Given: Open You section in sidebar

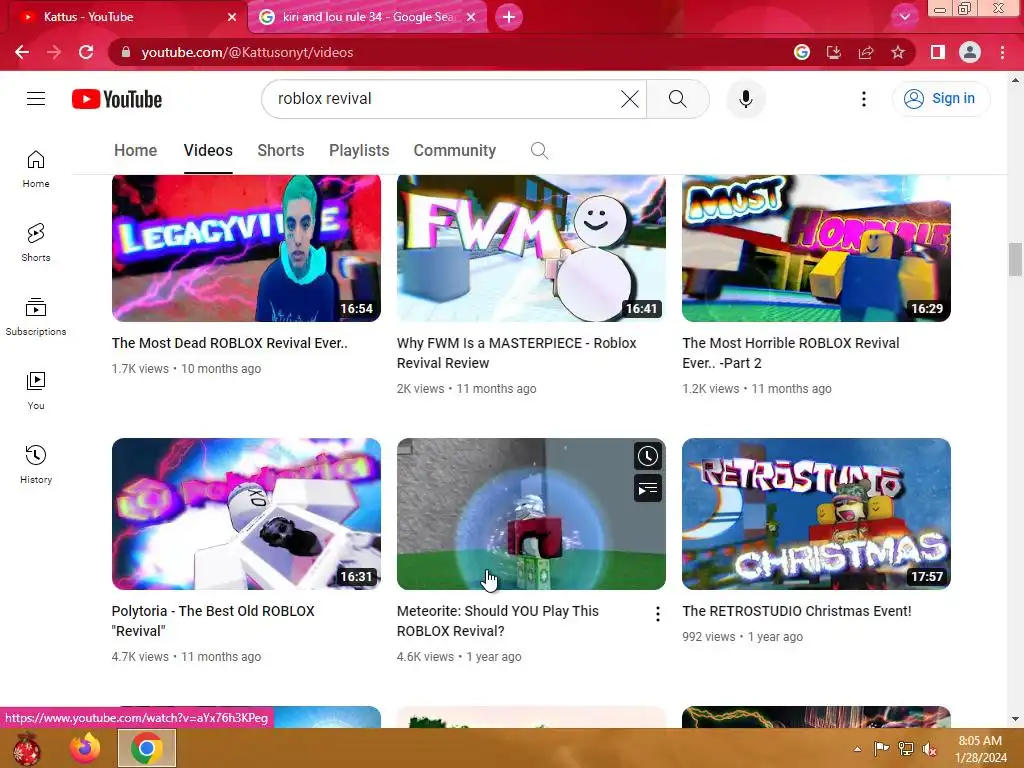Looking at the screenshot, I should pos(36,391).
